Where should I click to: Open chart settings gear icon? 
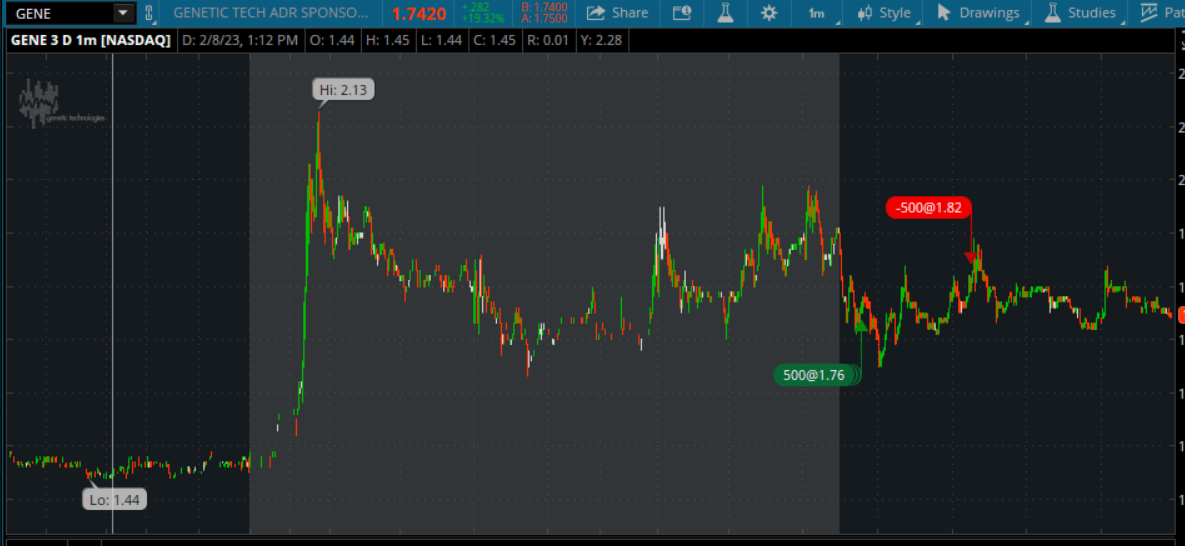pyautogui.click(x=769, y=13)
